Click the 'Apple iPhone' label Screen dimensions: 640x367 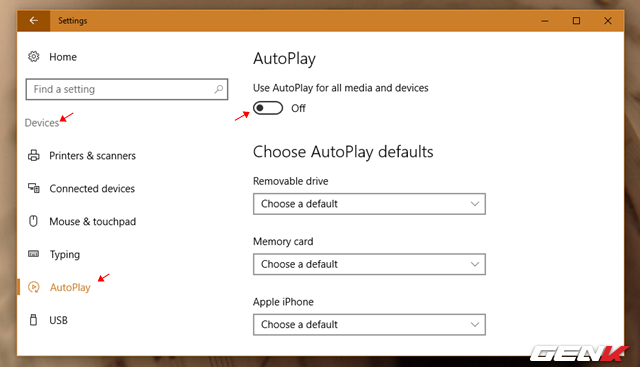[x=283, y=302]
